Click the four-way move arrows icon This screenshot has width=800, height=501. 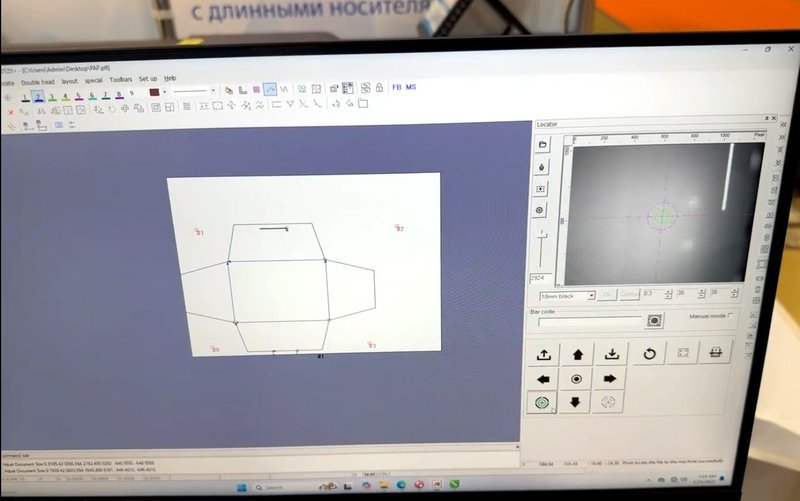(x=125, y=109)
